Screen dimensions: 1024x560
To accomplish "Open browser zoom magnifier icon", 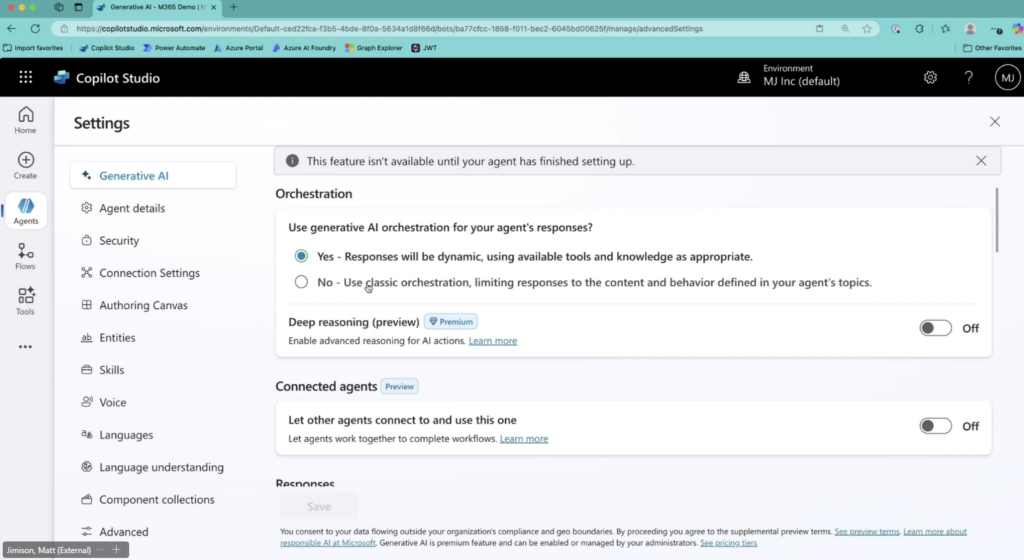I will pos(845,29).
